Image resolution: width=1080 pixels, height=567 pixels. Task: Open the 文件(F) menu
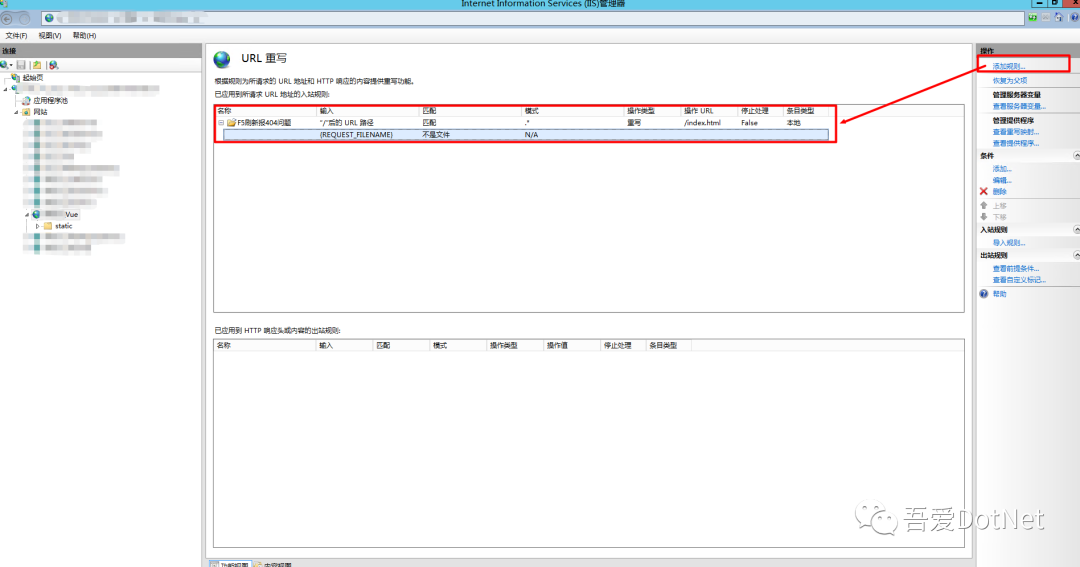(x=17, y=35)
